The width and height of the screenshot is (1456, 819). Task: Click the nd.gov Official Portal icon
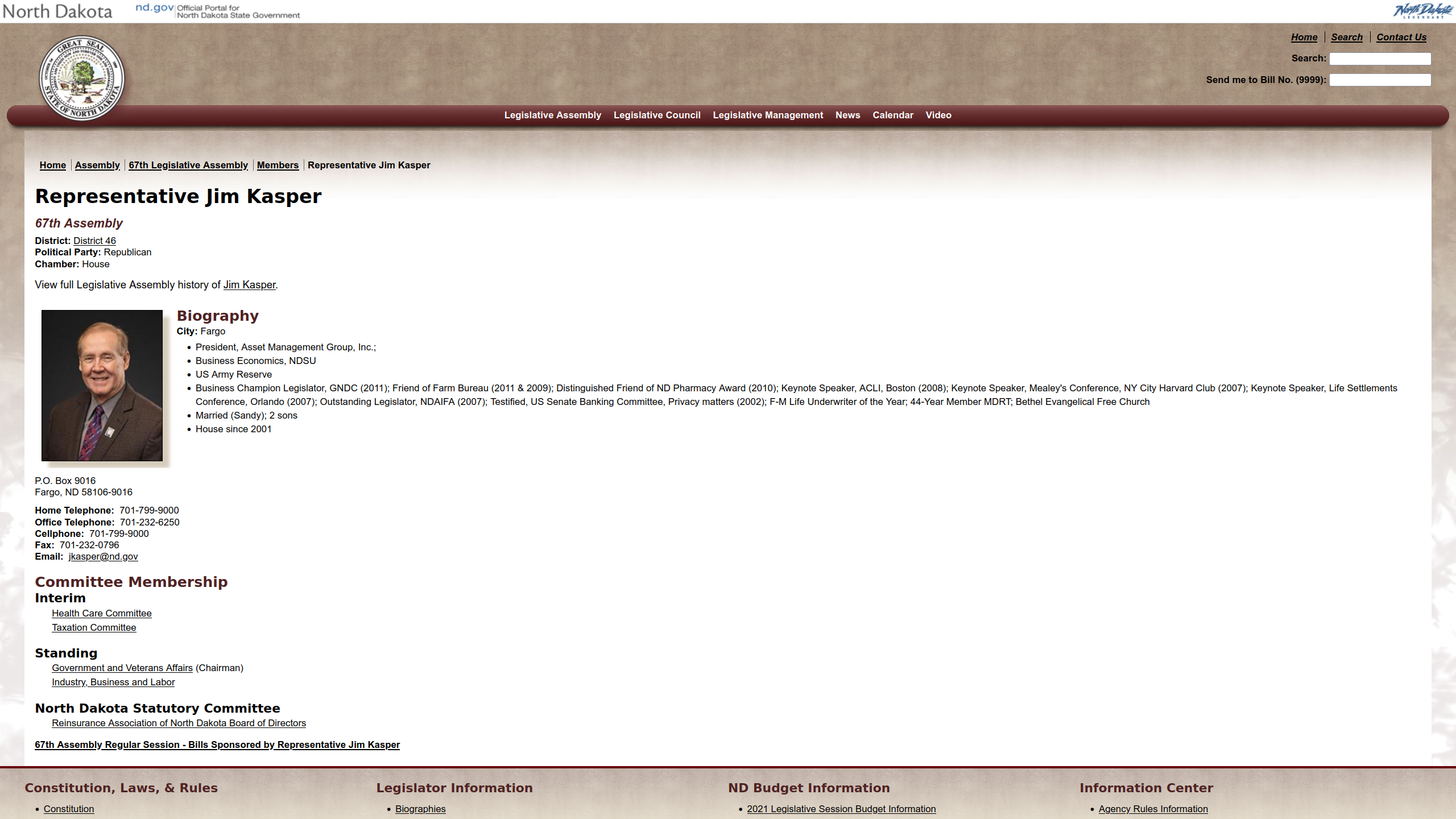216,11
